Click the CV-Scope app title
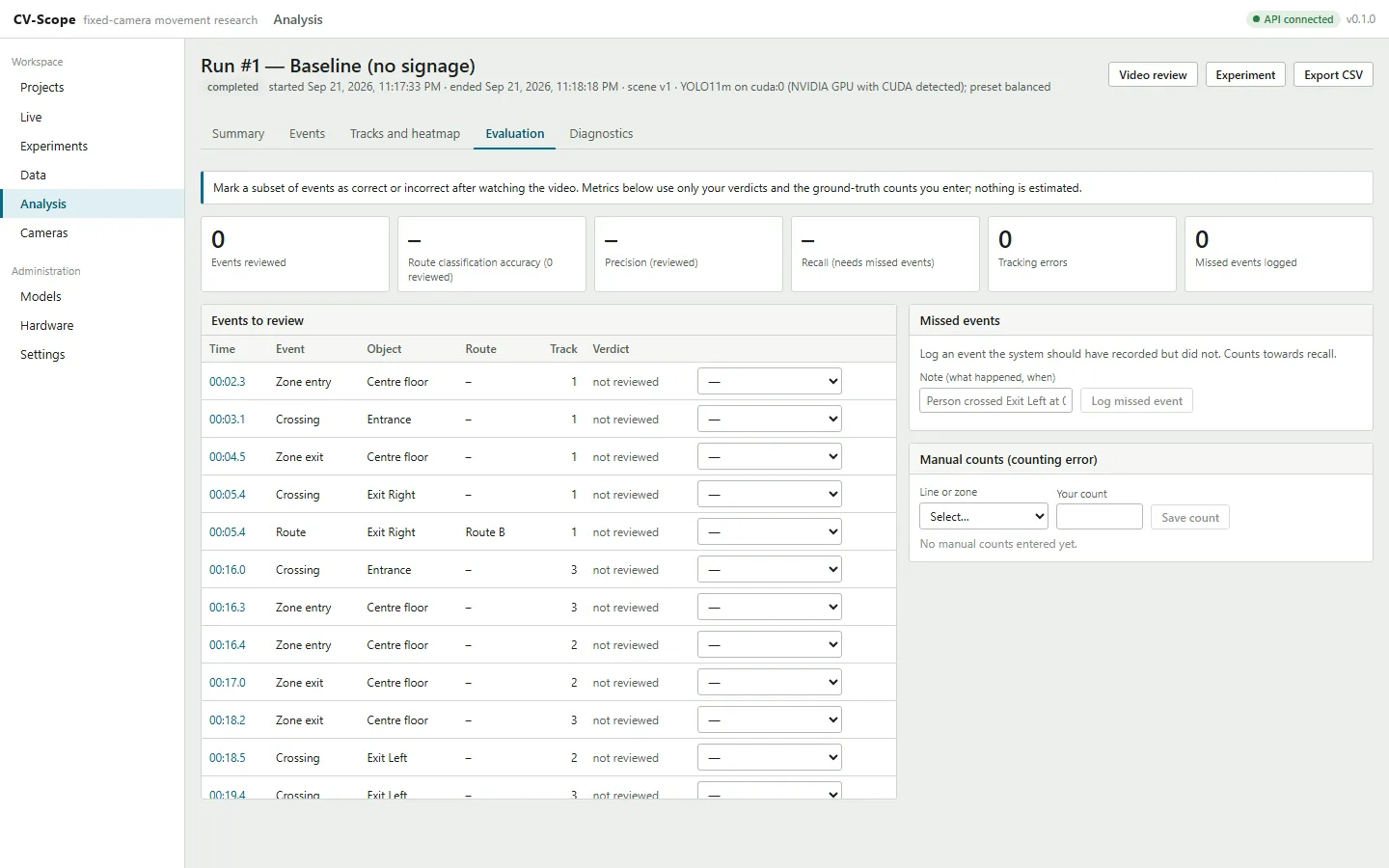 [44, 19]
